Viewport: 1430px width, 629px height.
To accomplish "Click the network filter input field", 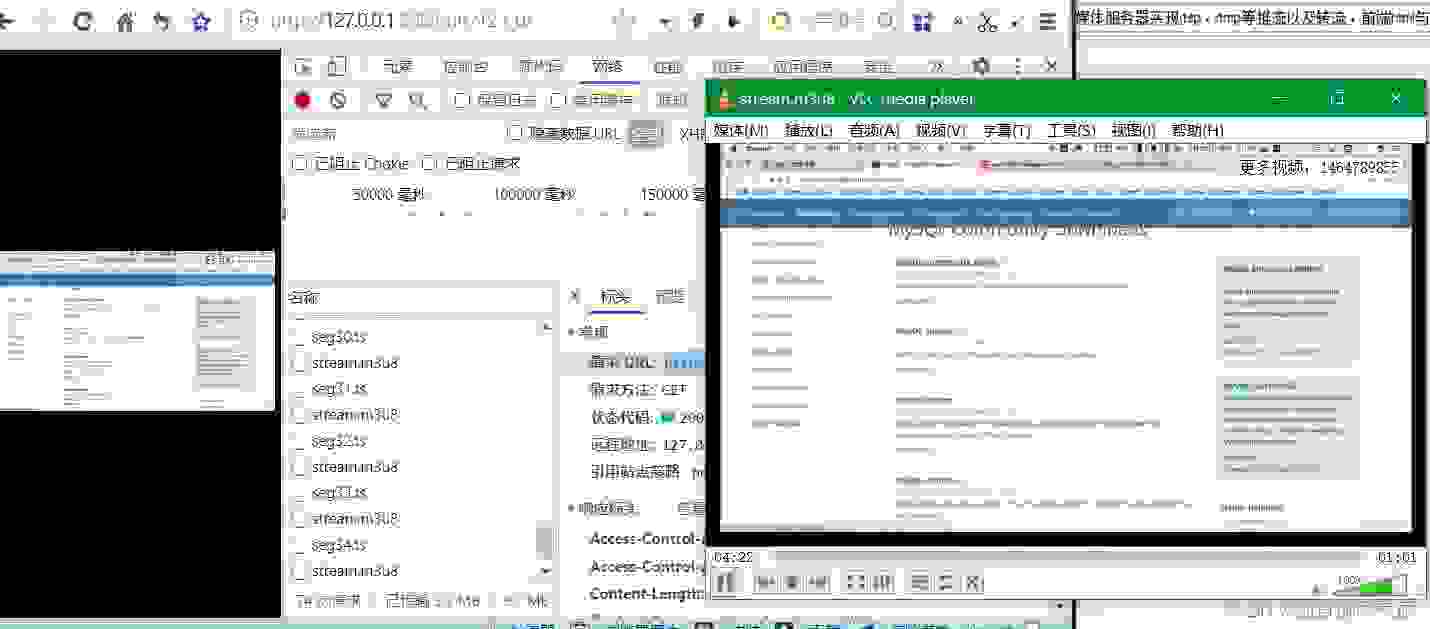I will (395, 132).
